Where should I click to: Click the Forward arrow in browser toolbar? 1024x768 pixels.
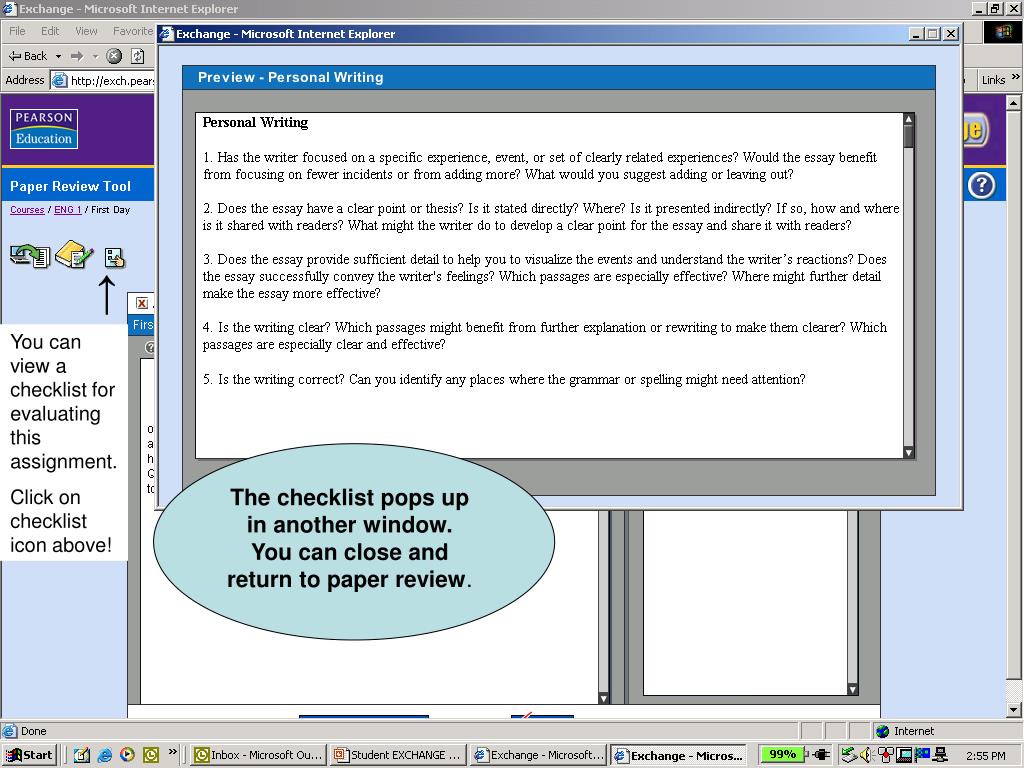pyautogui.click(x=77, y=56)
